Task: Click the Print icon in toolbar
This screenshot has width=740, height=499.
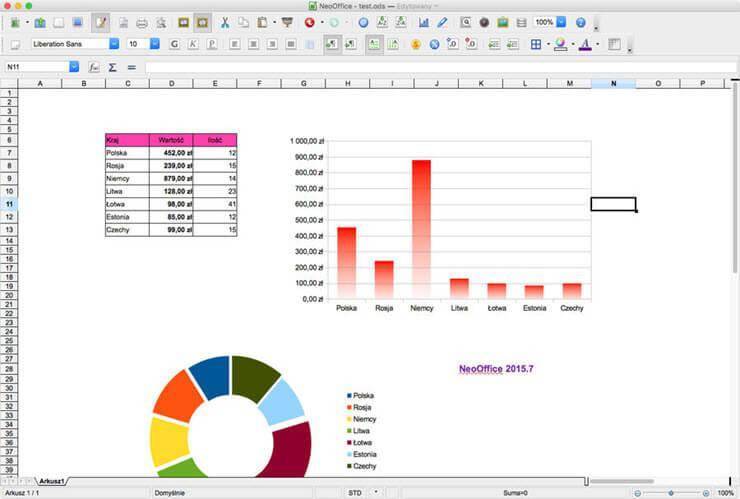Action: click(x=142, y=22)
